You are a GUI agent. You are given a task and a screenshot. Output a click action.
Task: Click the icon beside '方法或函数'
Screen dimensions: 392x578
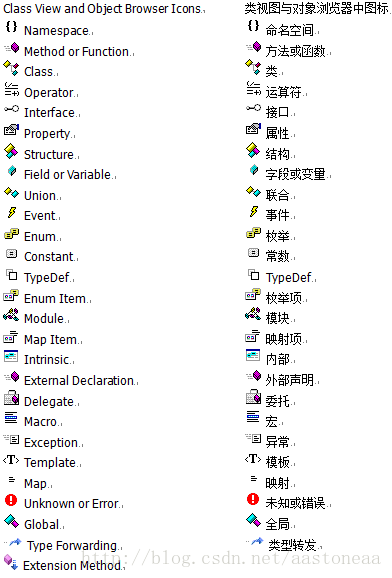[x=254, y=47]
